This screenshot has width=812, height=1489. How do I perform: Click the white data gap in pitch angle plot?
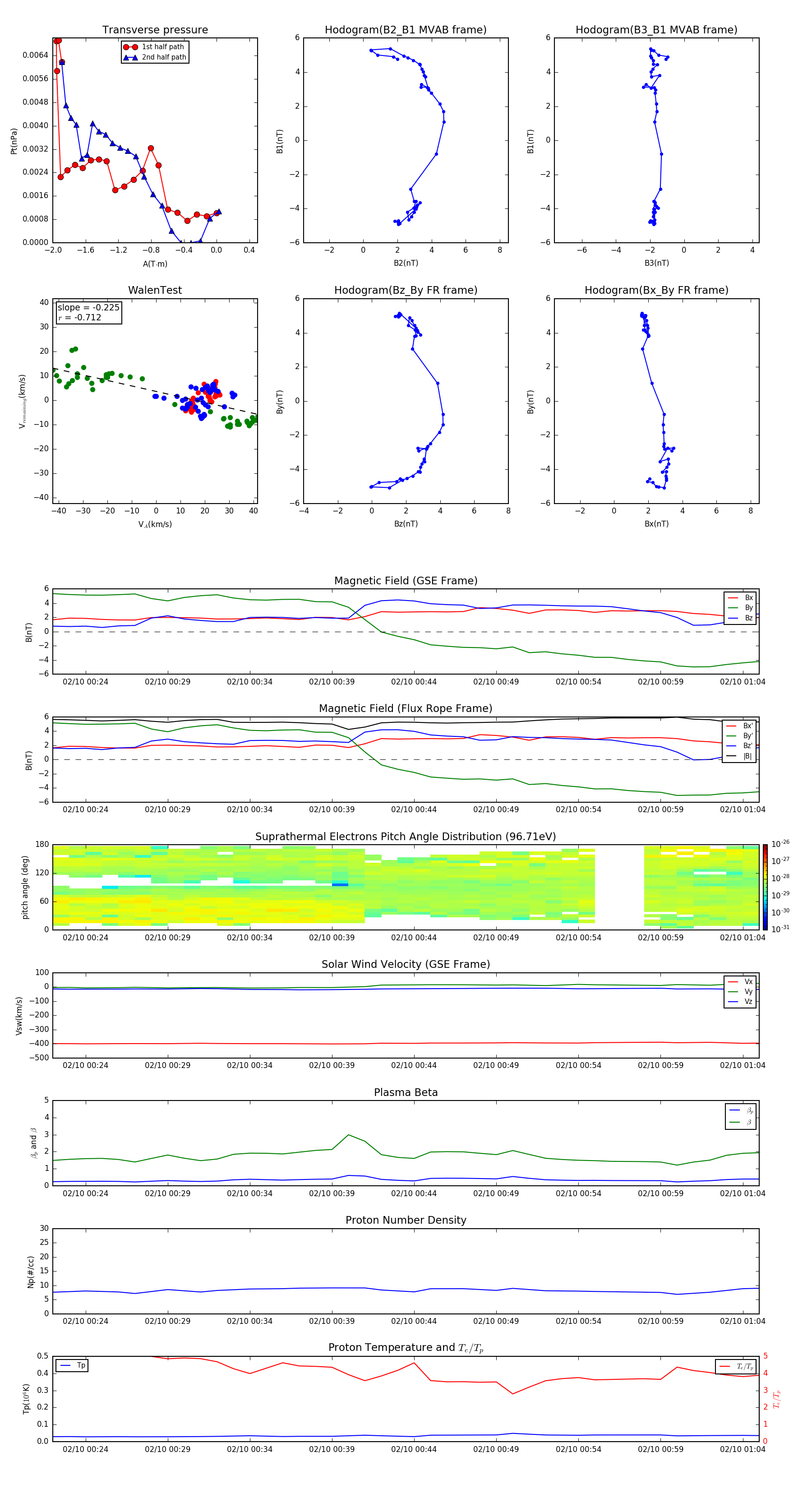pos(619,887)
